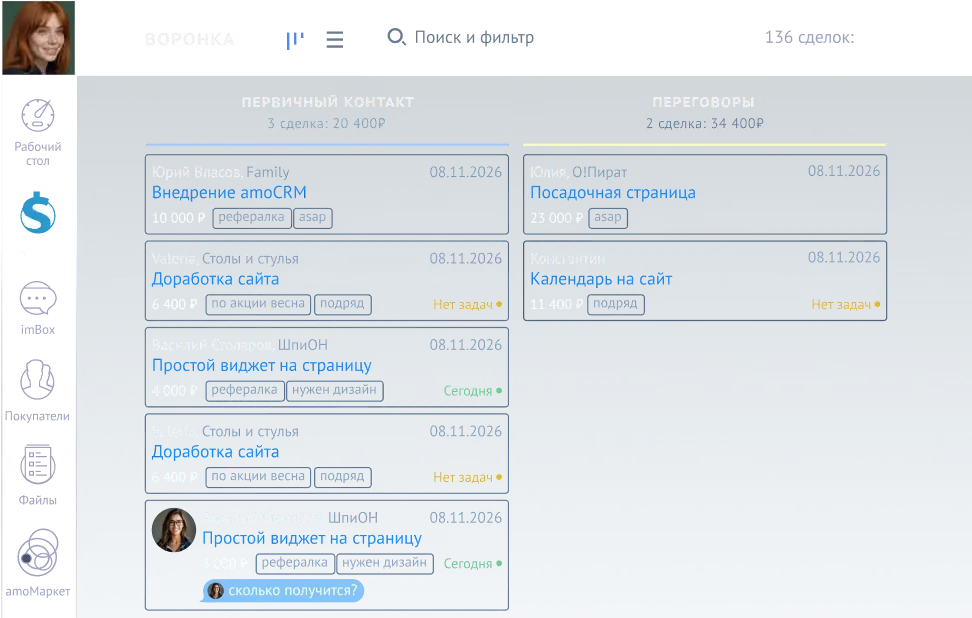Screen dimensions: 972x618
Task: Click the 23 000 ₽ budget value
Action: [x=557, y=218]
